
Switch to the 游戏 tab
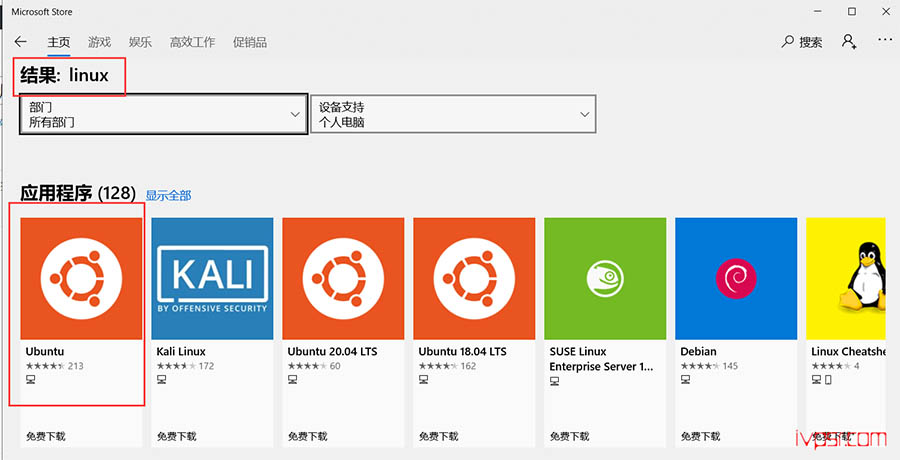99,42
